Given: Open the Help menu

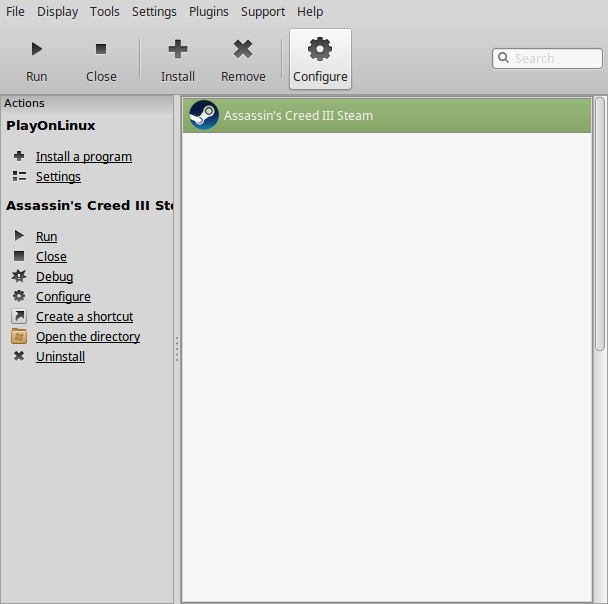Looking at the screenshot, I should (x=310, y=12).
